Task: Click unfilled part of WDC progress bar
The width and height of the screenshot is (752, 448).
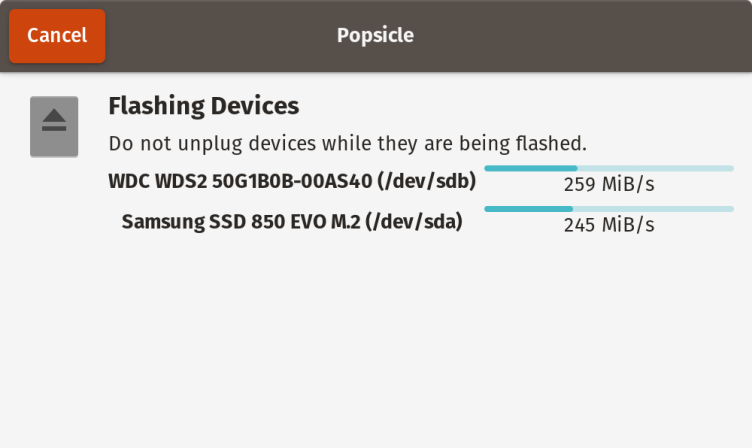Action: click(x=655, y=168)
